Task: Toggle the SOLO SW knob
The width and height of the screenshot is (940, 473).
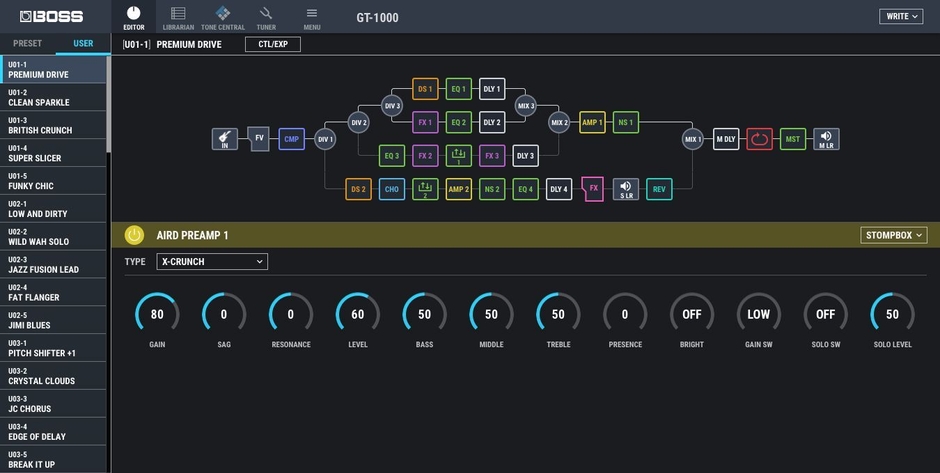Action: pos(825,315)
